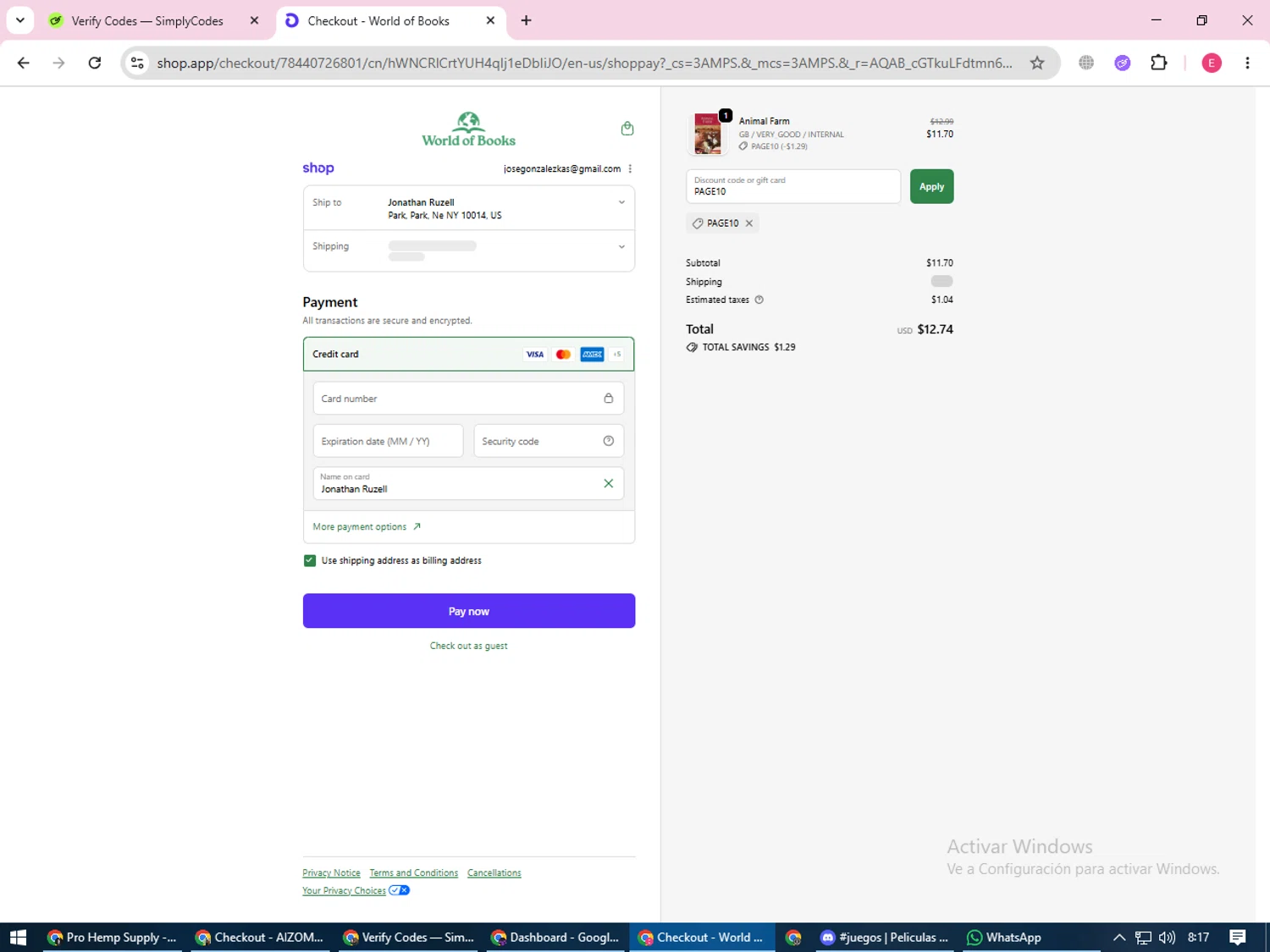Open the Cancellations policy link
Image resolution: width=1270 pixels, height=952 pixels.
coord(494,873)
